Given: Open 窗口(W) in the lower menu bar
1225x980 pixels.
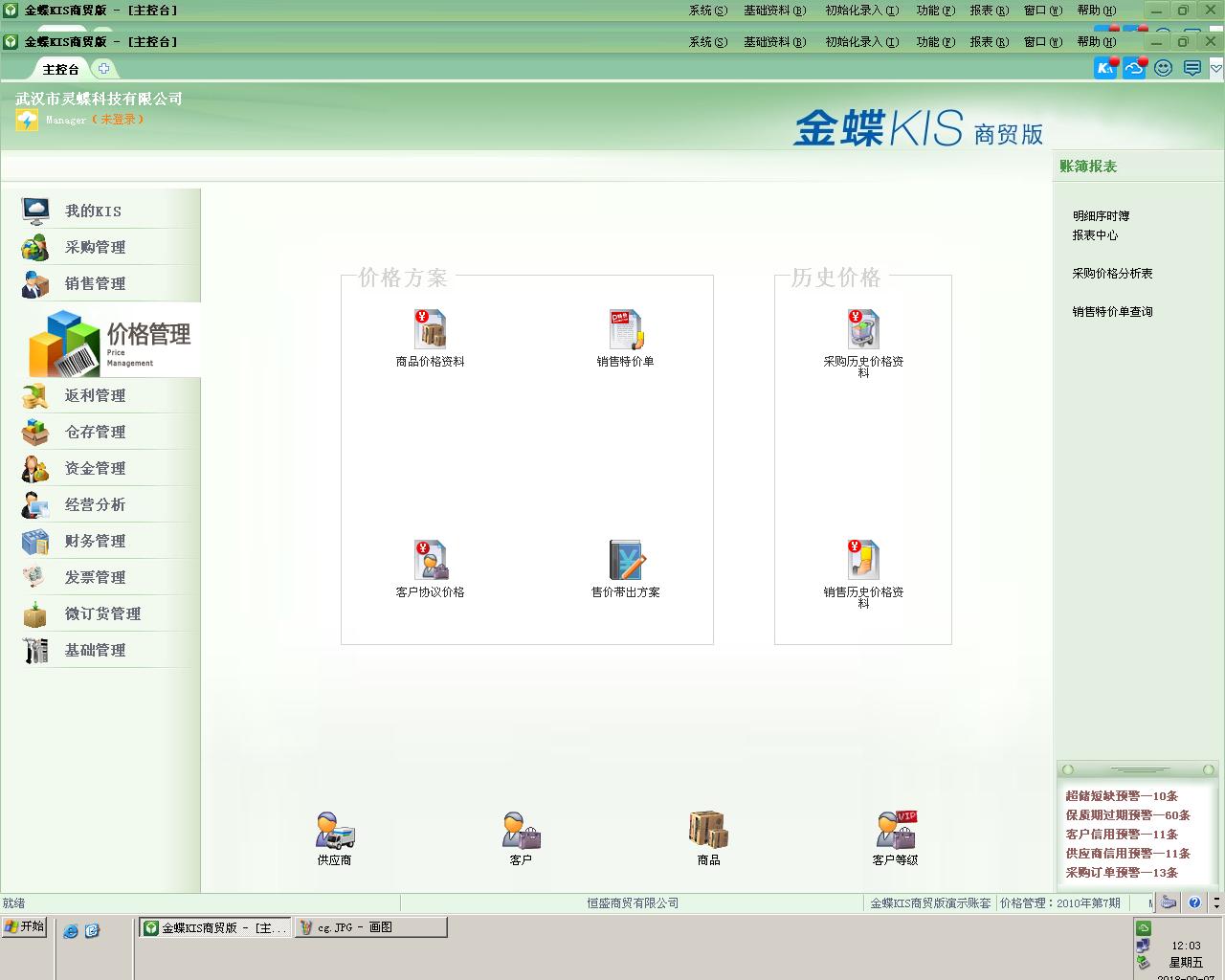Looking at the screenshot, I should point(1042,42).
